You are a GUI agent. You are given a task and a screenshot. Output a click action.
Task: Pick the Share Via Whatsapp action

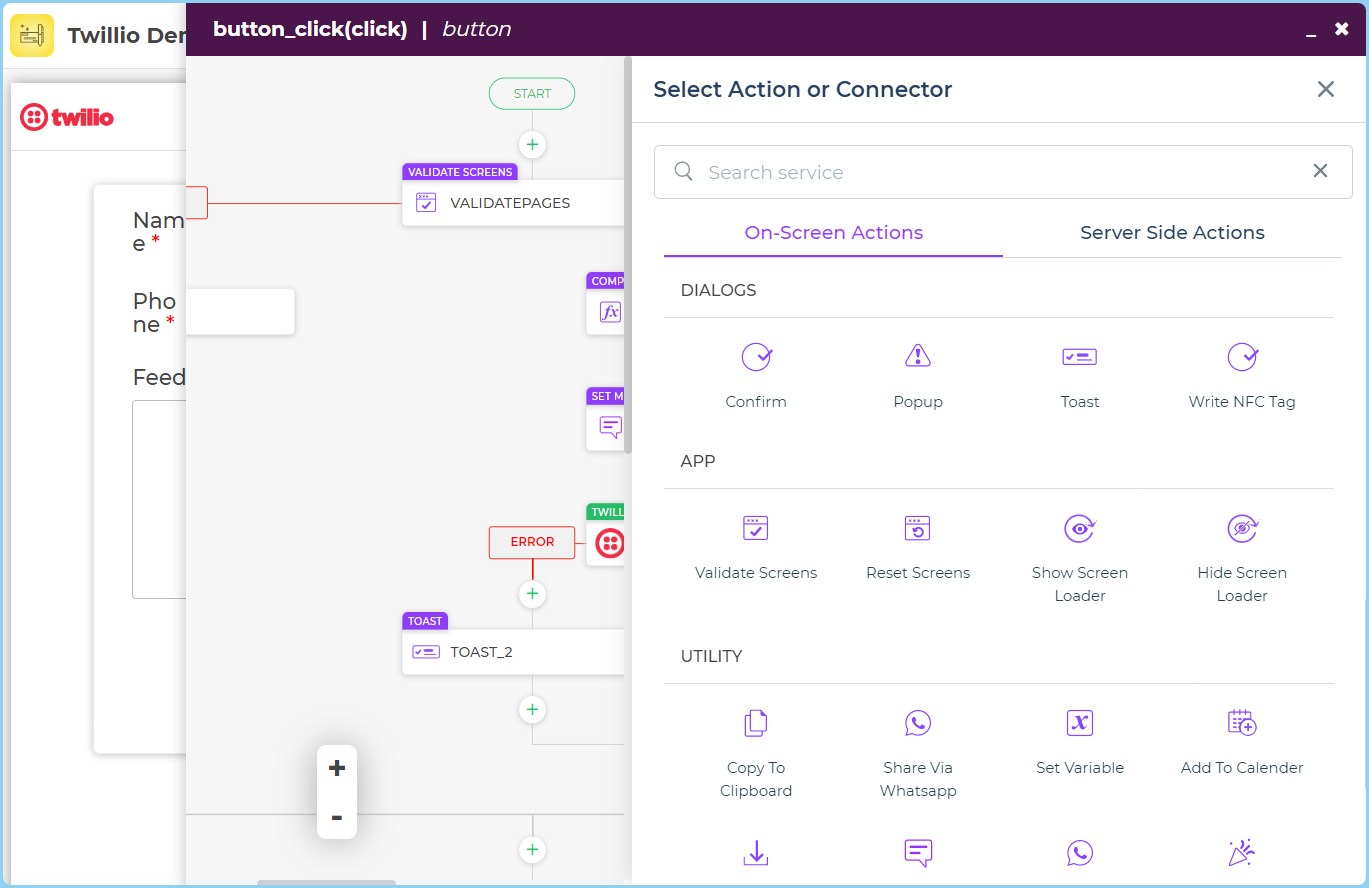click(917, 750)
